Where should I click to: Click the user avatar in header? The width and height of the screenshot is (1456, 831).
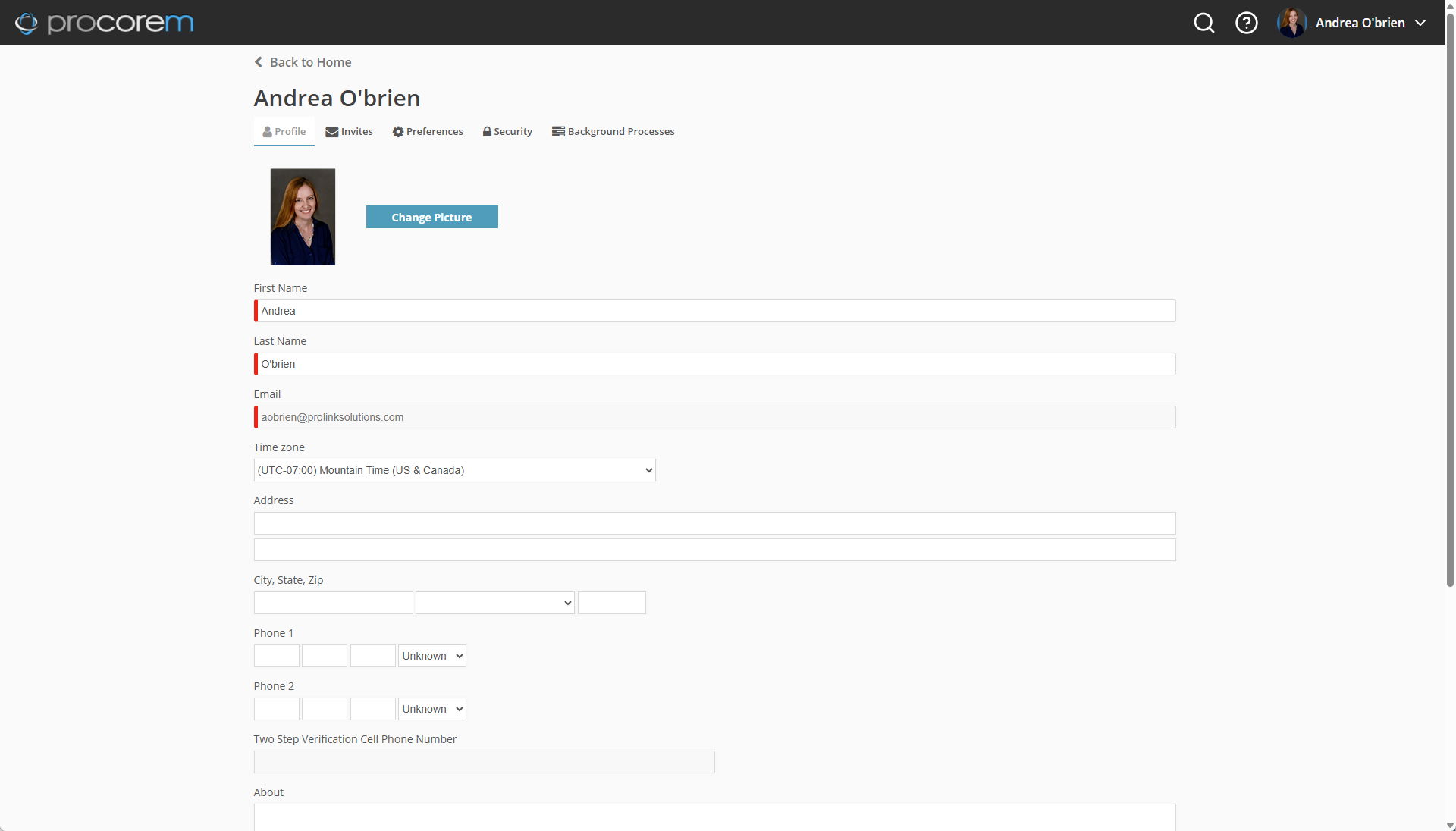point(1291,23)
